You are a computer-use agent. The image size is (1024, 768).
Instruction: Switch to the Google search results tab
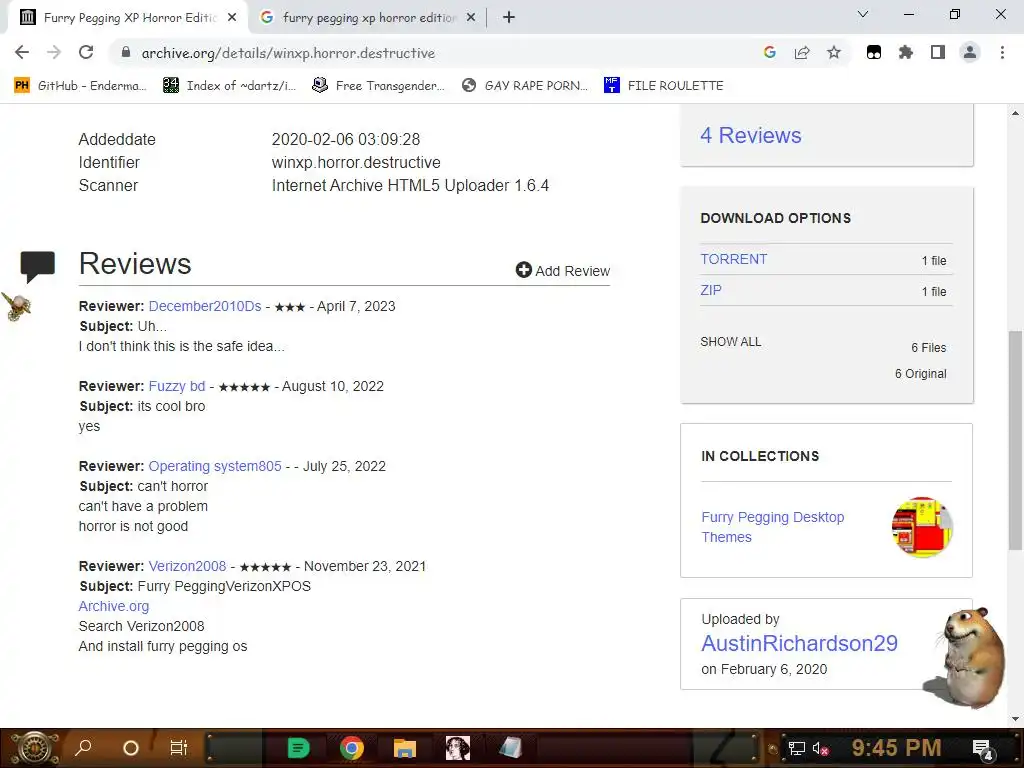pyautogui.click(x=368, y=18)
